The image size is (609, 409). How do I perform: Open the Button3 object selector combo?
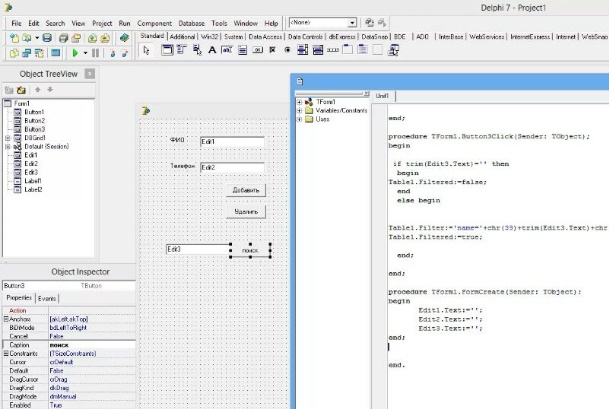click(69, 285)
